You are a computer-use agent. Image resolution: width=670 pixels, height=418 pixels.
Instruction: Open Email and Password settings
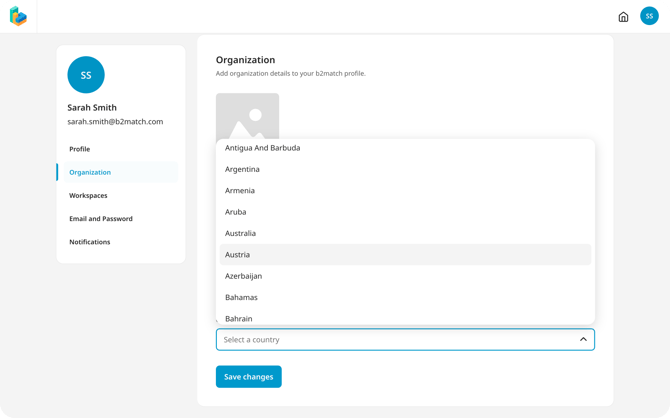[x=100, y=219]
